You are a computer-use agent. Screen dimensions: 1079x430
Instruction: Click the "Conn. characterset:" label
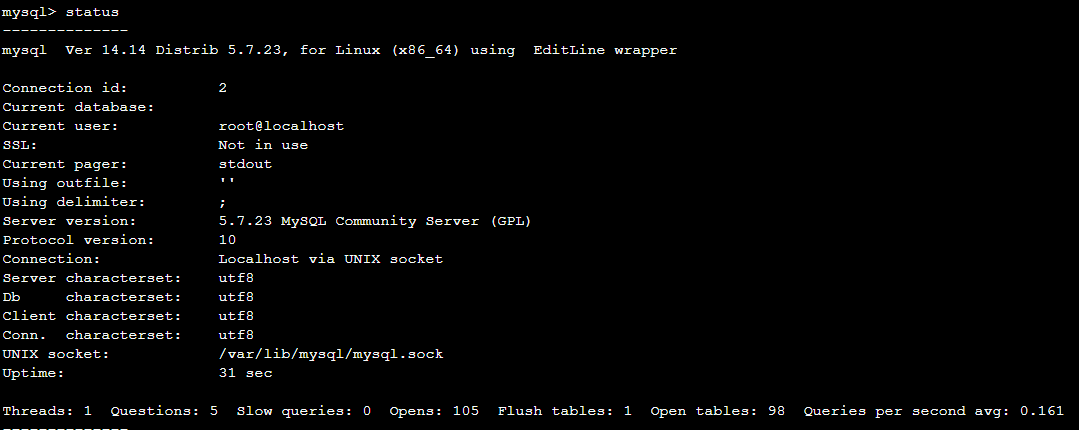tap(92, 335)
